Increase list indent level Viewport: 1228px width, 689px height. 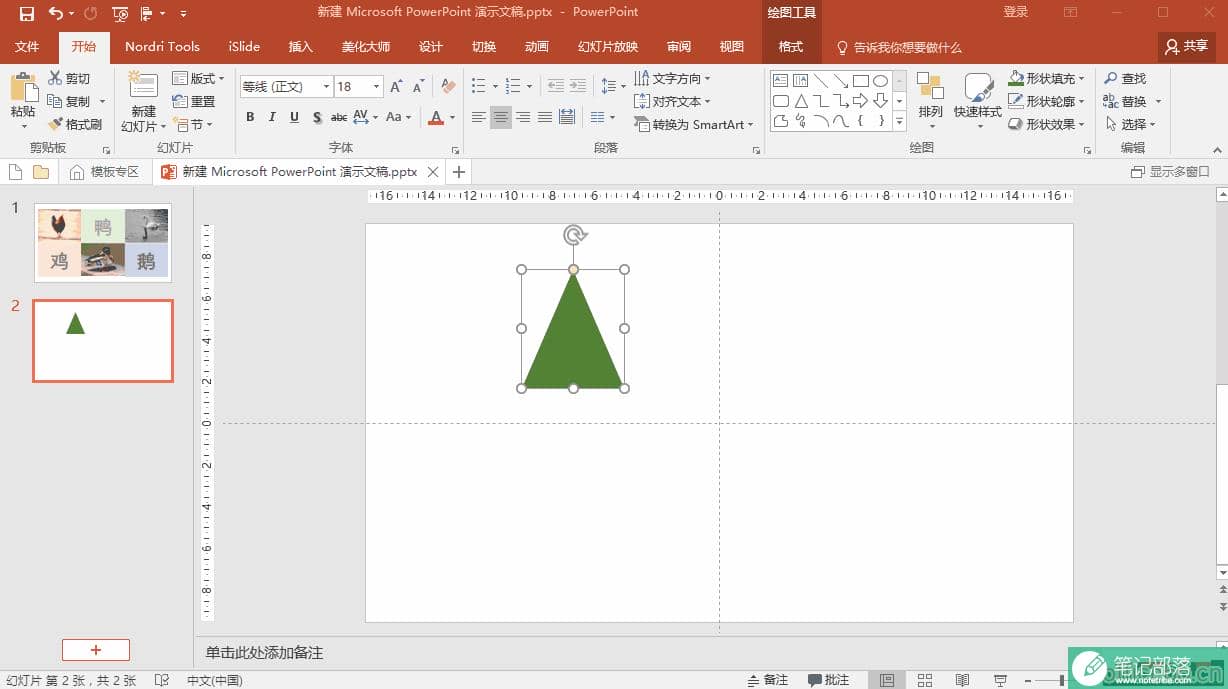578,86
